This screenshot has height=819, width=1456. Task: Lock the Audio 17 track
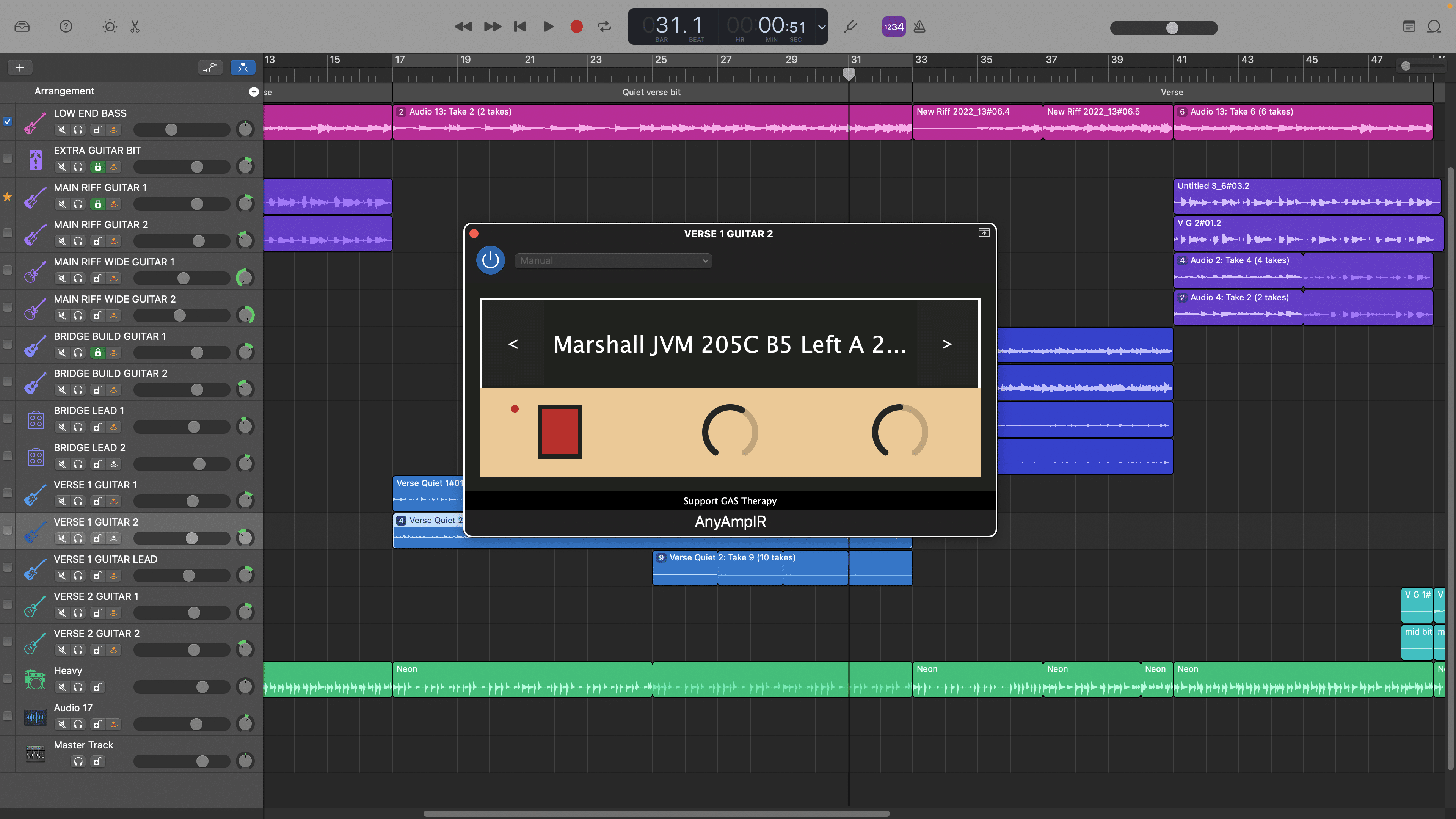98,724
